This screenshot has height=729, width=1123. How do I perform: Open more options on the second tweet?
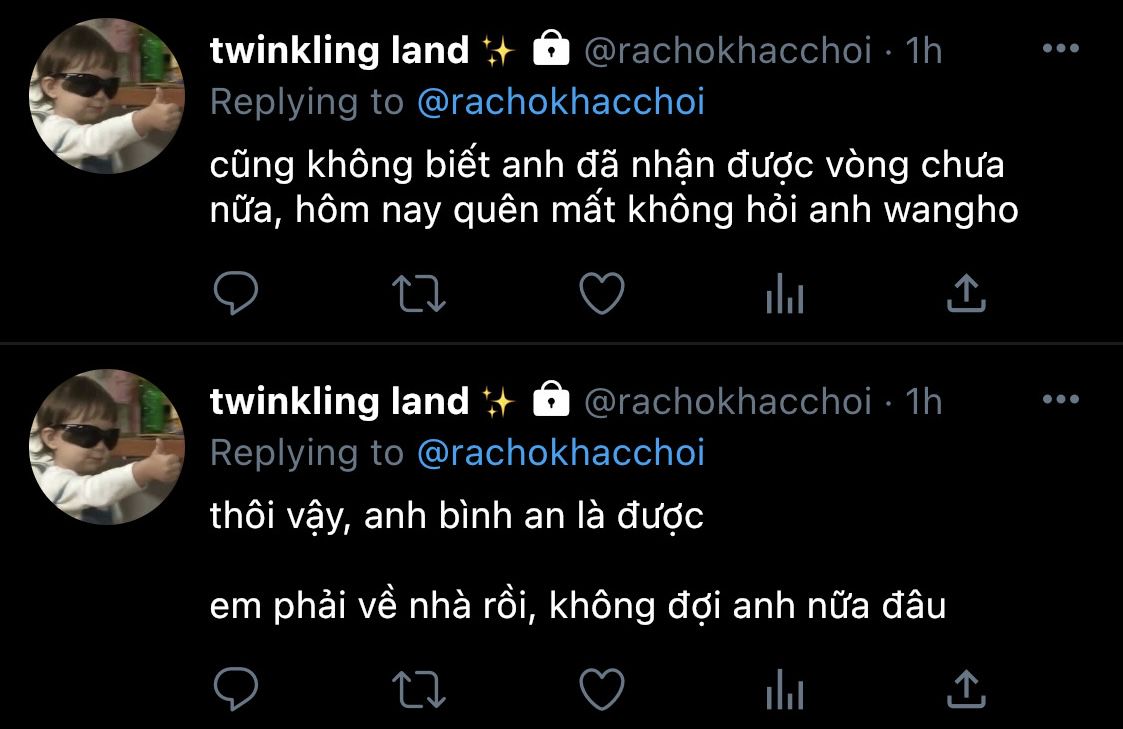tap(1061, 400)
